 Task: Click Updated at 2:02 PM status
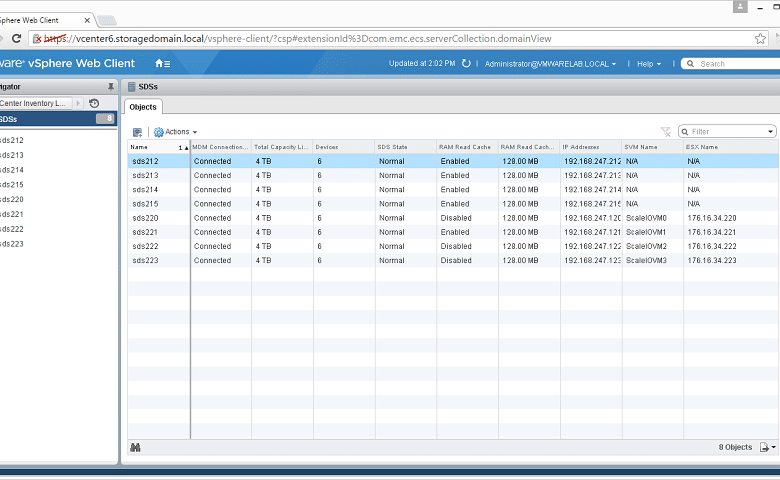tap(422, 64)
